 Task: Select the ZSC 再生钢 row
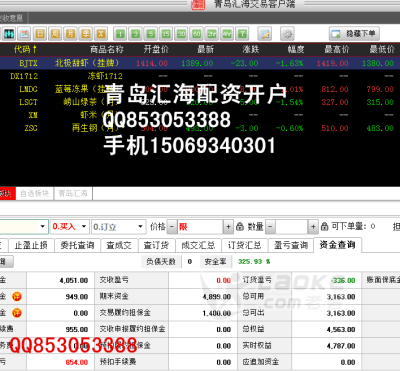(200, 128)
